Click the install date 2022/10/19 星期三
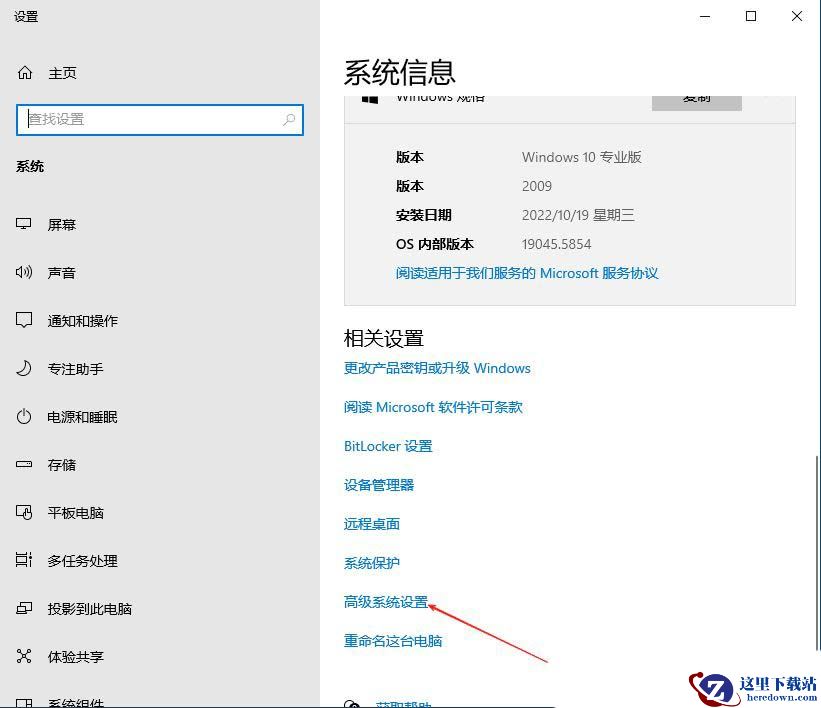 [x=578, y=215]
